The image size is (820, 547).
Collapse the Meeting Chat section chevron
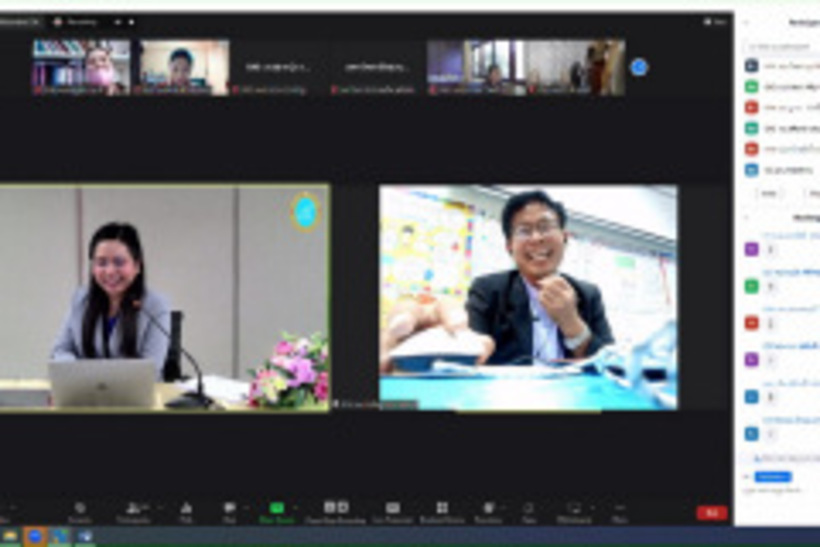(746, 217)
